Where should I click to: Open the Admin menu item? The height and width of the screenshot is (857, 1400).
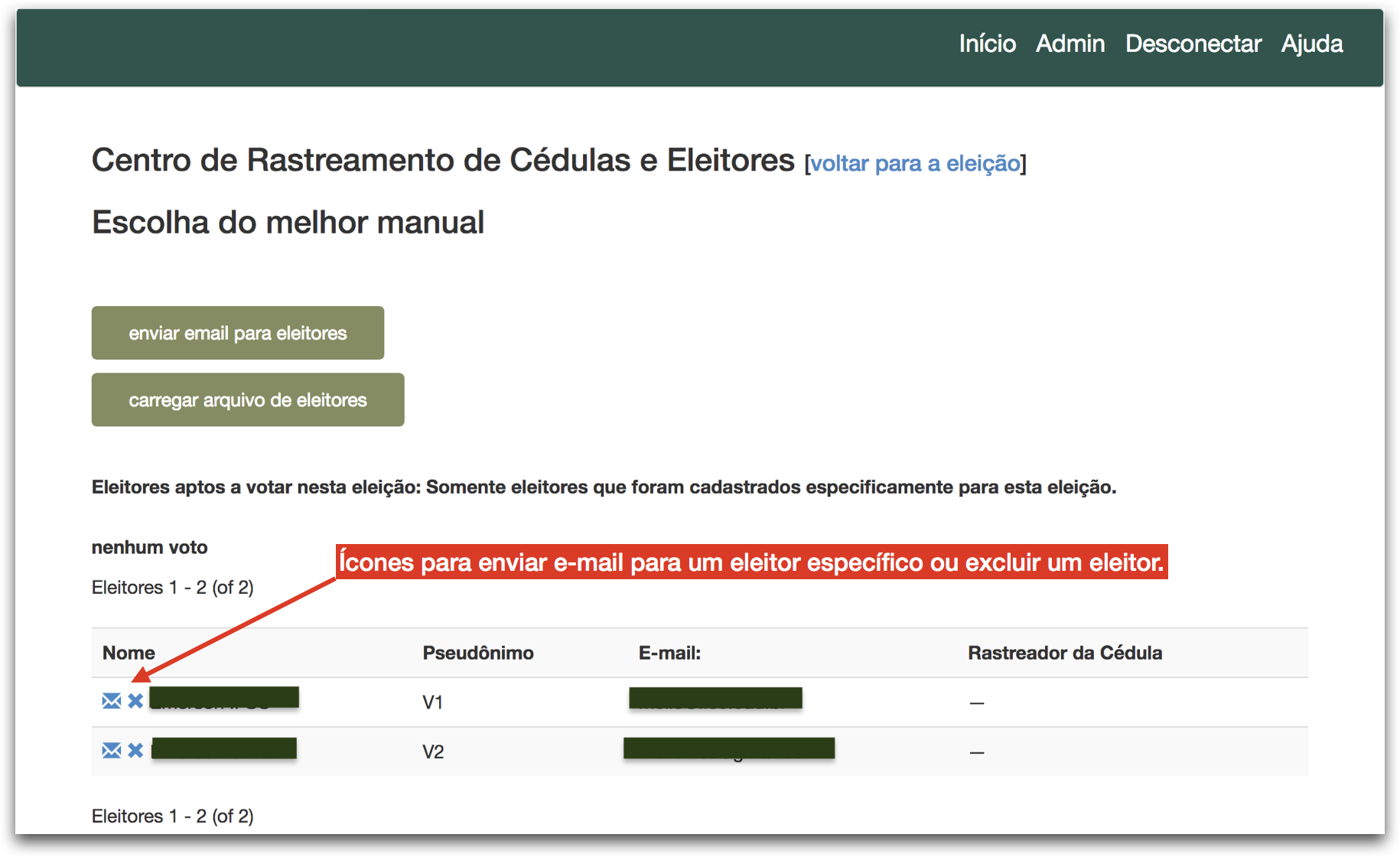1070,44
